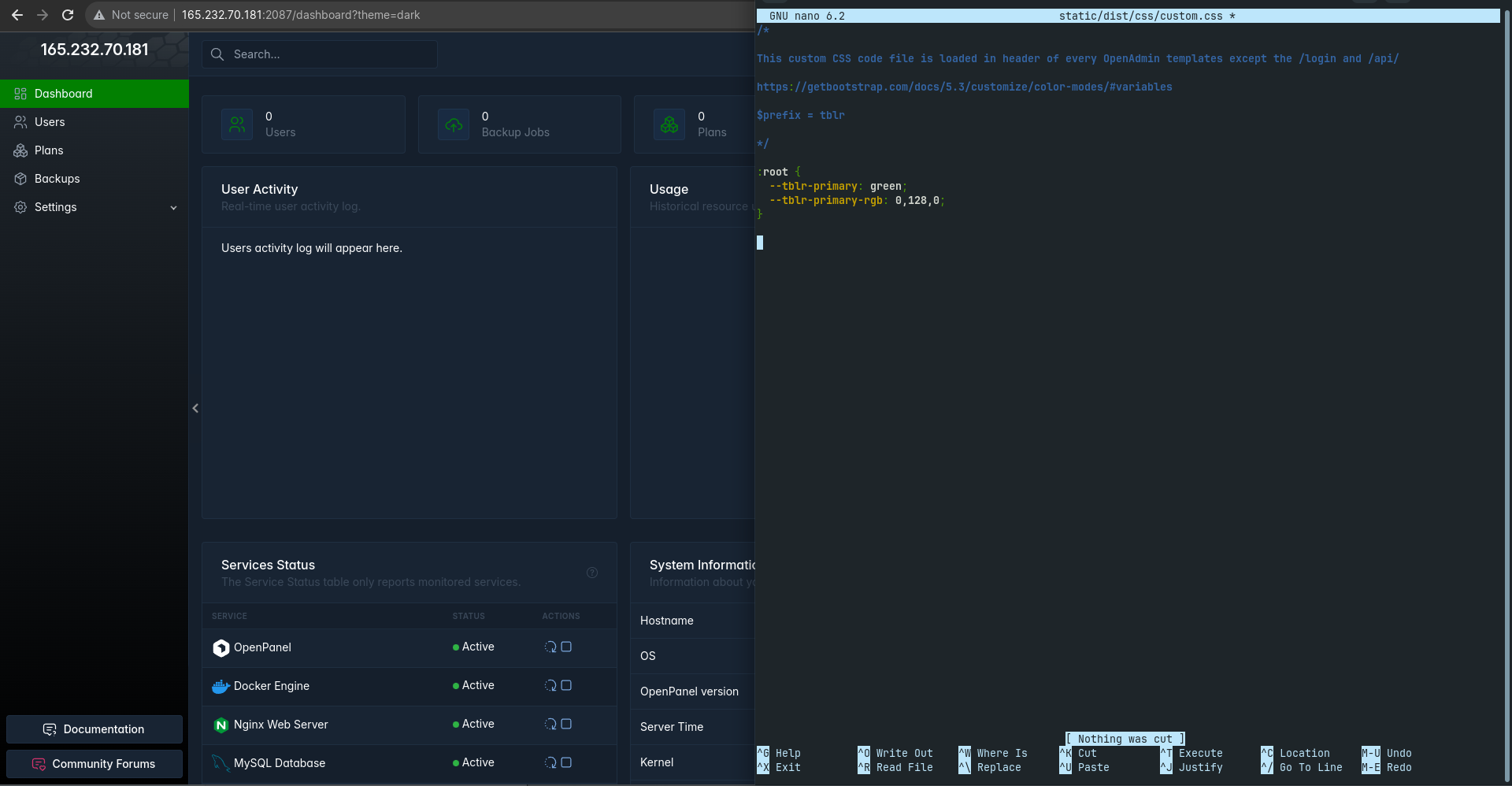Screen dimensions: 1512x786
Task: Stop the MySQL Database service
Action: tap(566, 762)
